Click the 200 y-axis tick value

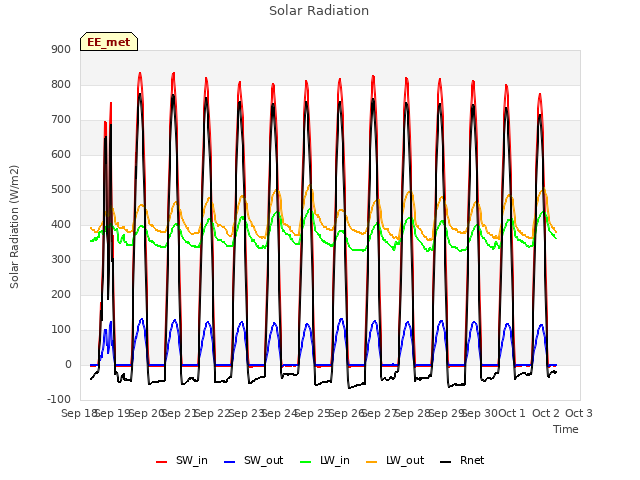click(x=61, y=295)
